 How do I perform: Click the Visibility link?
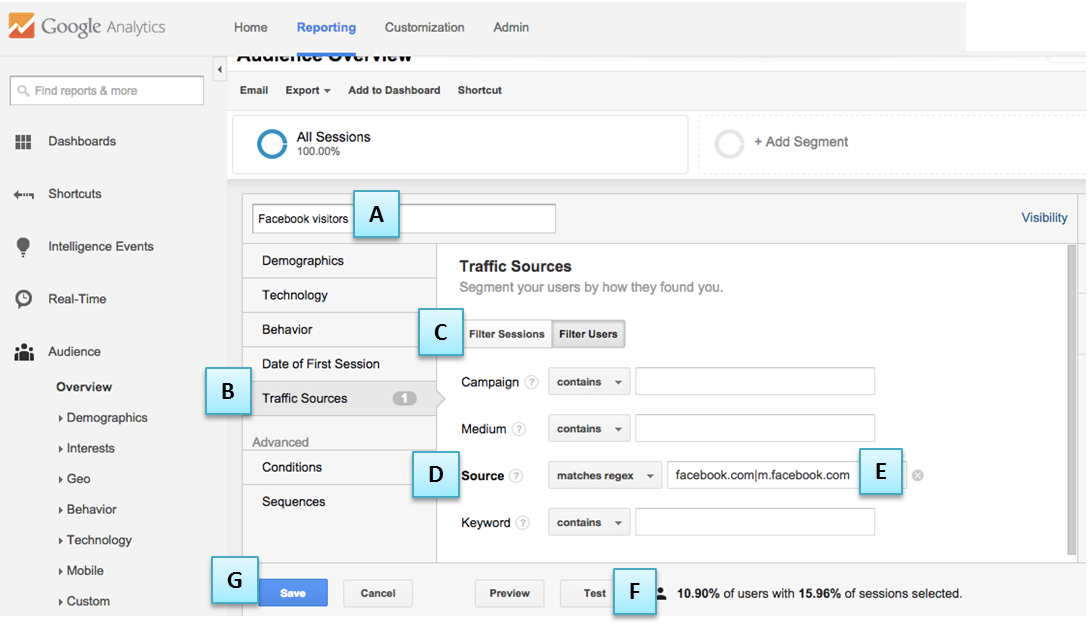(x=1044, y=218)
